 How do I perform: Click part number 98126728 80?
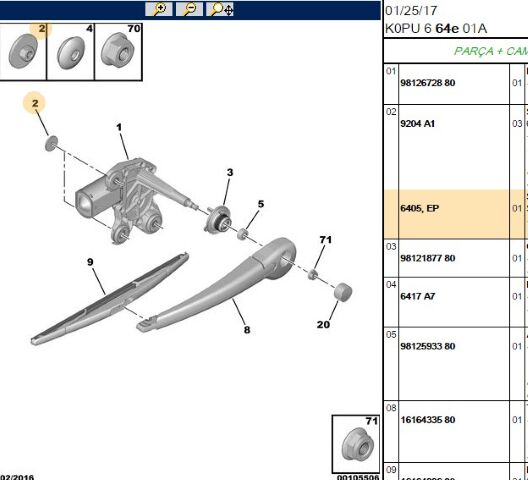pos(428,83)
